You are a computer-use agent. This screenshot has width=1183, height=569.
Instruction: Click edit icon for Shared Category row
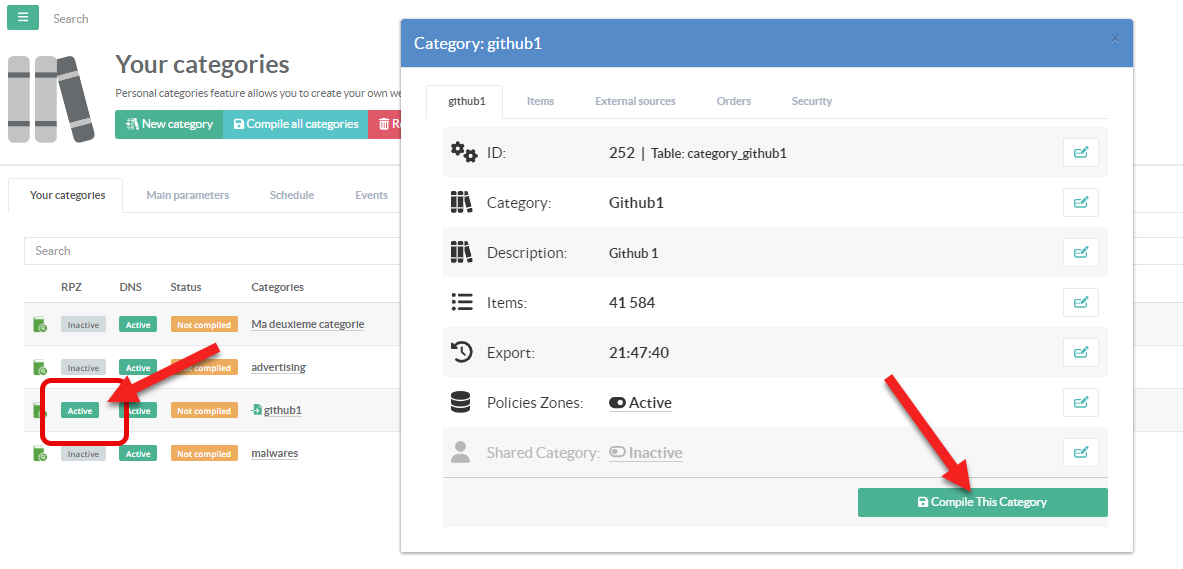click(x=1080, y=453)
